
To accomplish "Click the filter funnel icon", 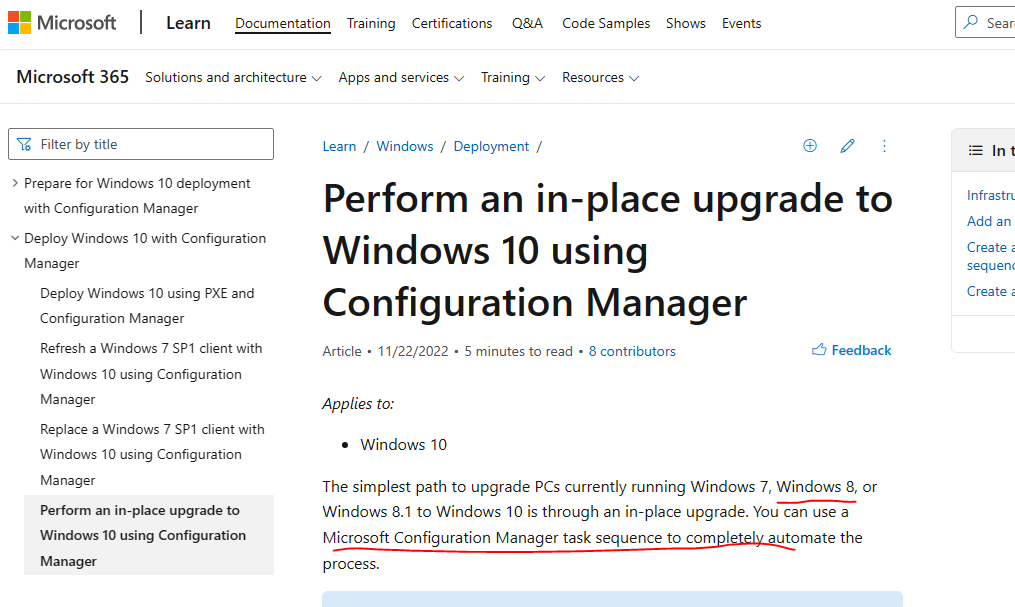I will tap(24, 144).
